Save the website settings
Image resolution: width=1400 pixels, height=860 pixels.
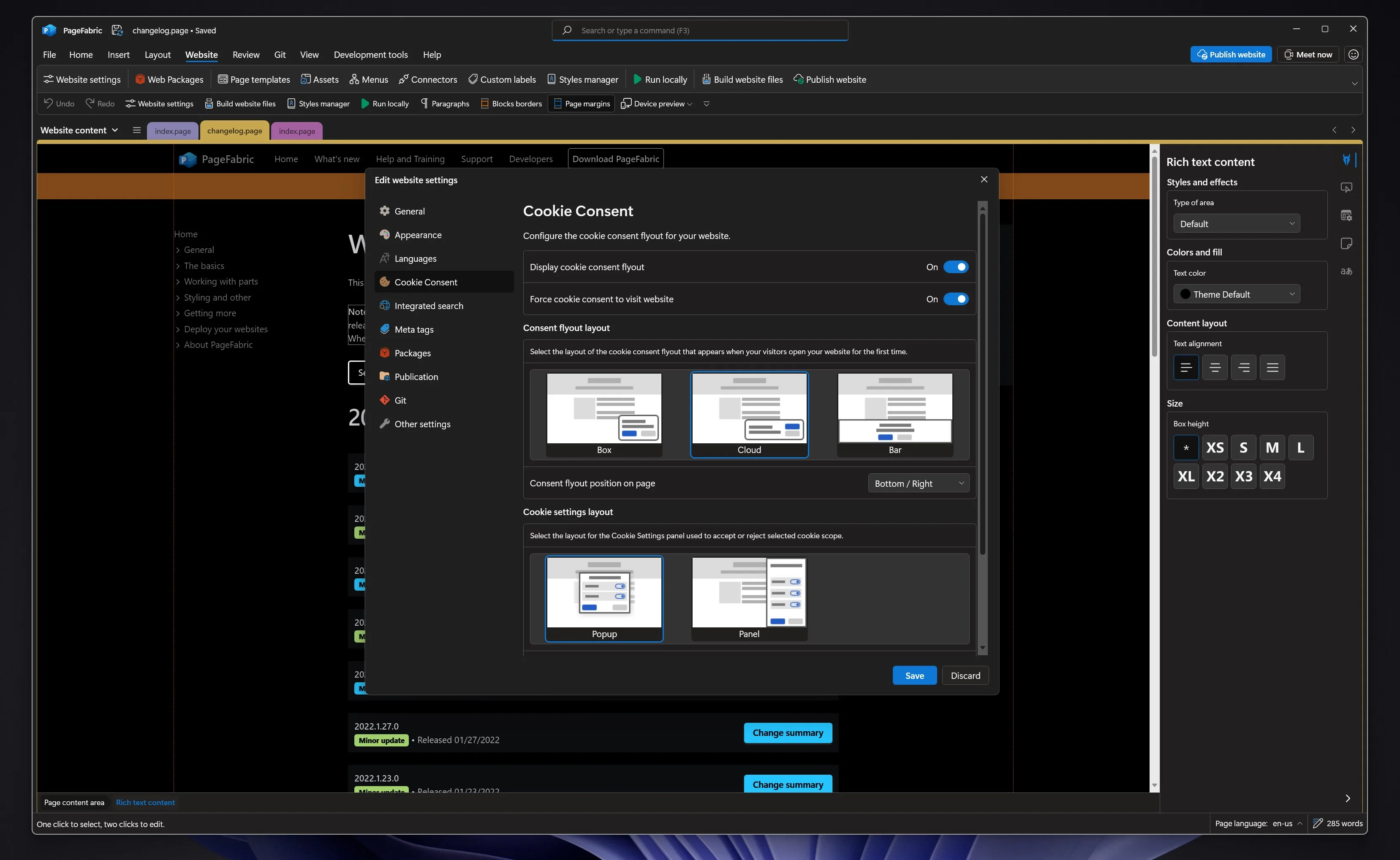[x=914, y=675]
